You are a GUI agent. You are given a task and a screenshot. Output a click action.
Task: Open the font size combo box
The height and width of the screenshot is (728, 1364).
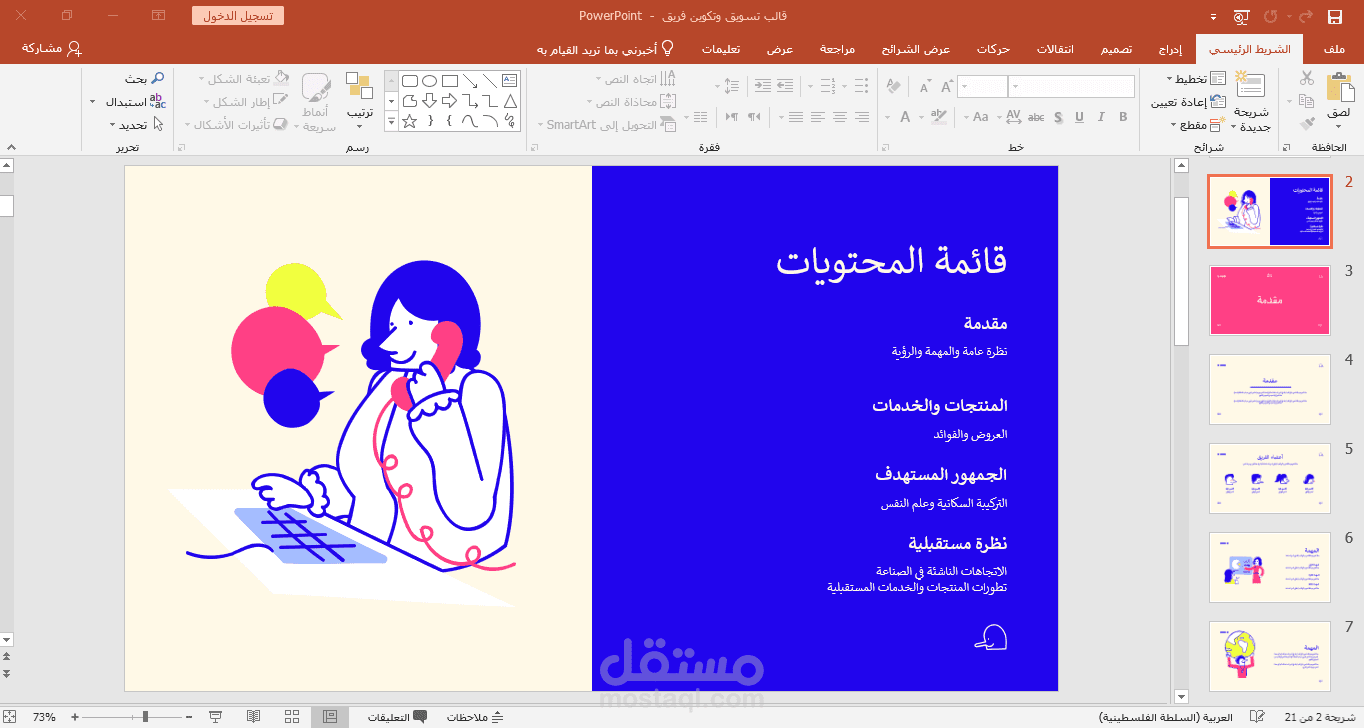[x=982, y=87]
